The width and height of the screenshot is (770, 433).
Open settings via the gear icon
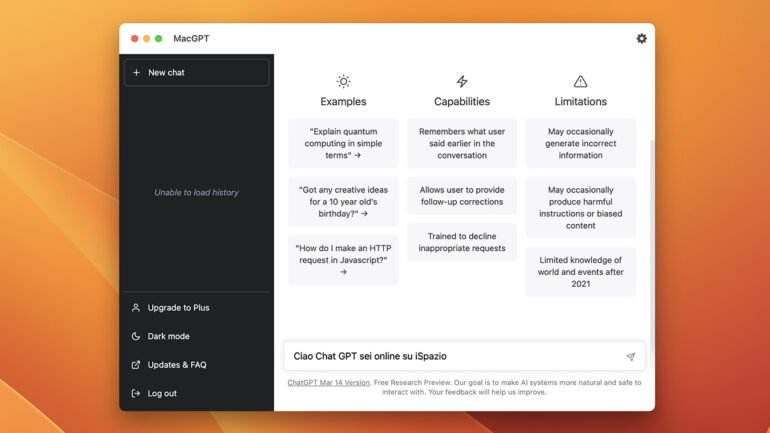pyautogui.click(x=641, y=39)
